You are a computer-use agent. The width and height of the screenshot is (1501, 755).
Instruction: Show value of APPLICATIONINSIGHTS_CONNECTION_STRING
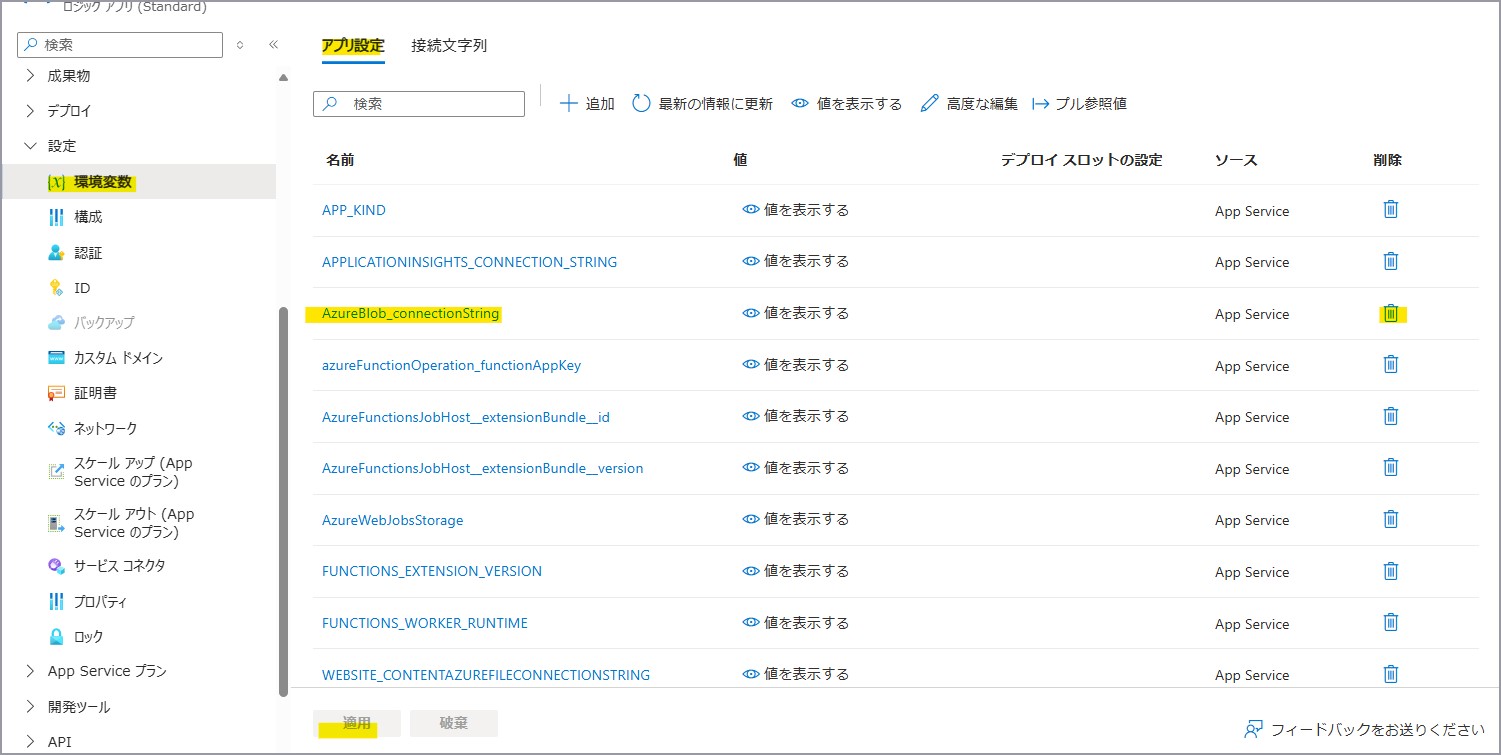pos(795,261)
